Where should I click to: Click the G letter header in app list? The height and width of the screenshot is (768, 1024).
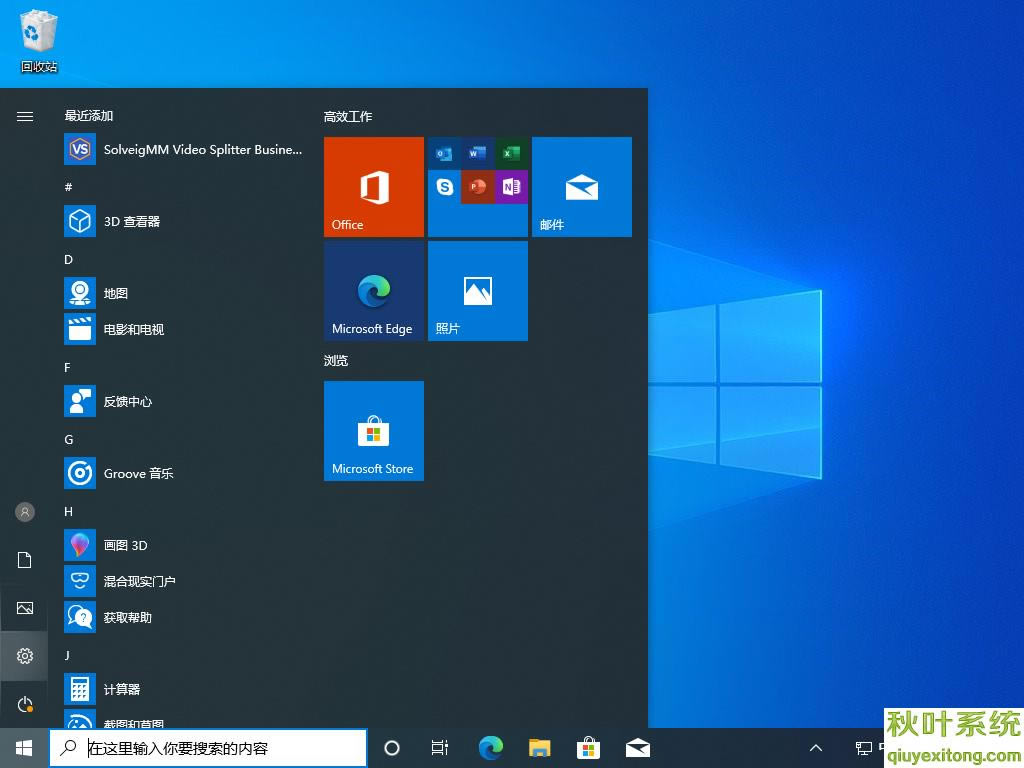[69, 440]
